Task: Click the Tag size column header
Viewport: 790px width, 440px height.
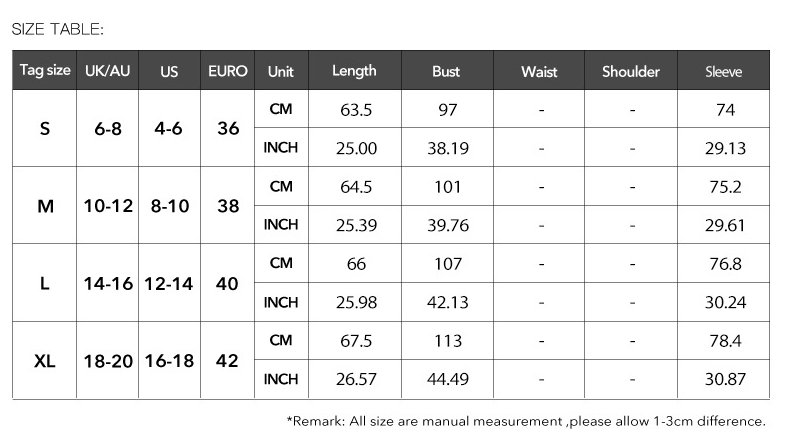Action: click(45, 70)
